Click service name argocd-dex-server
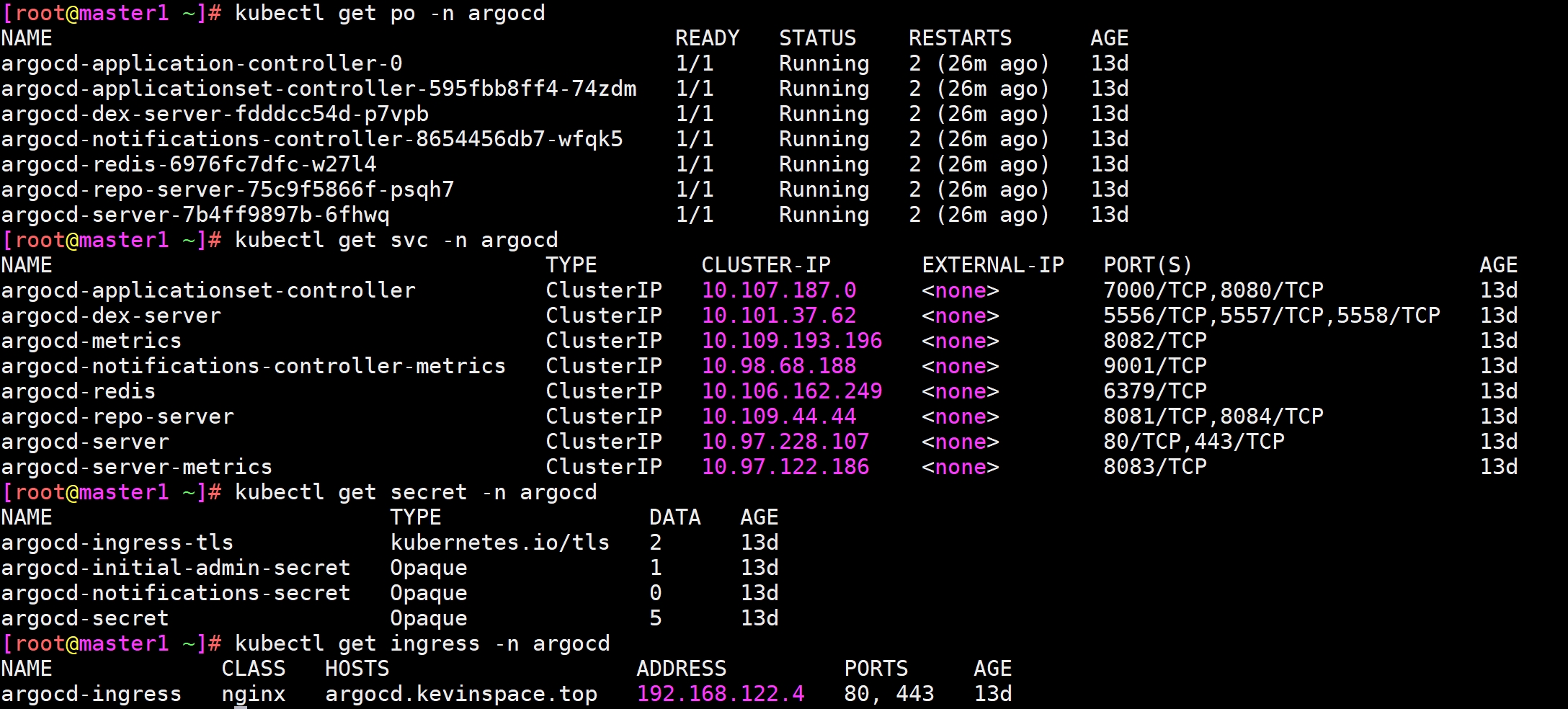1568x709 pixels. point(111,316)
